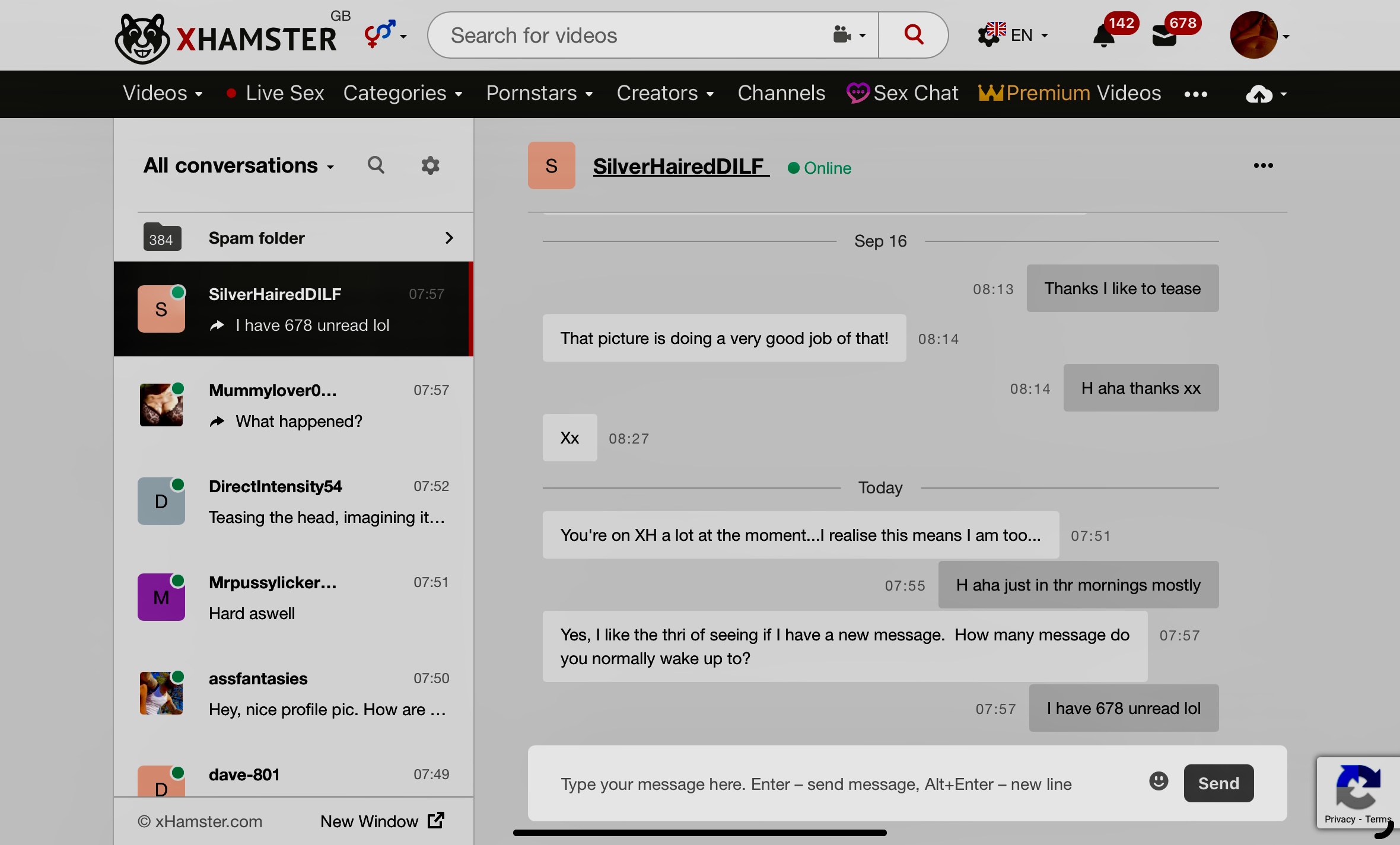Open the notifications bell icon
Screen dimensions: 1400x845
(x=1104, y=36)
